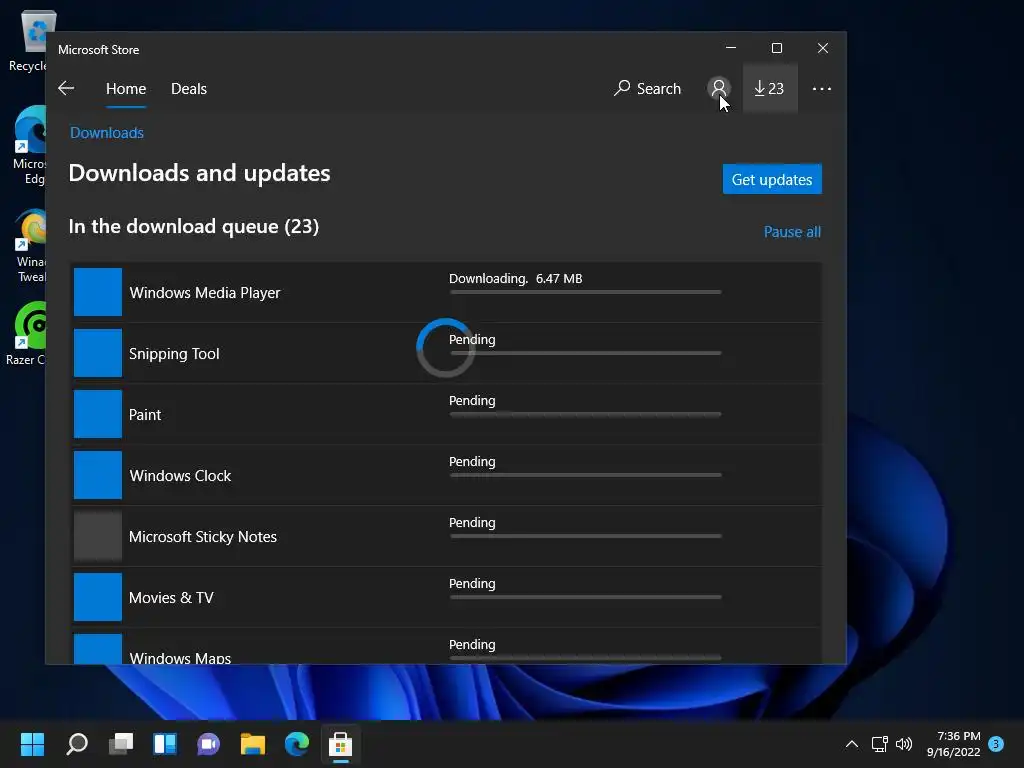Screen dimensions: 1024x768
Task: Select the Snipping Tool row name
Action: click(174, 353)
